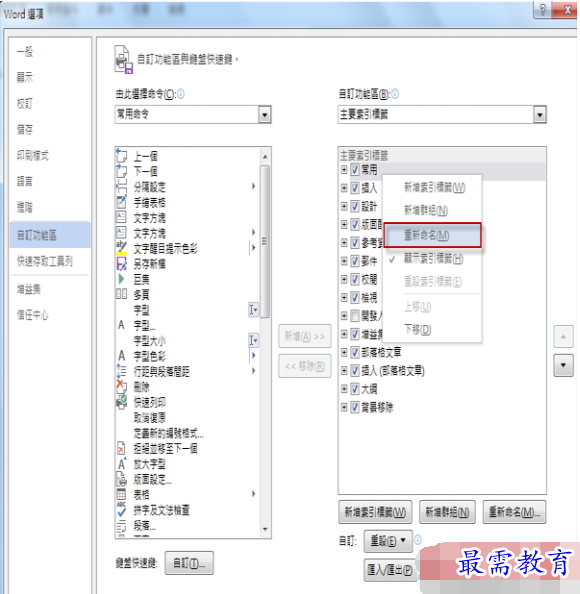Toggle the 郵件 tab checkbox
Image resolution: width=580 pixels, height=594 pixels.
pyautogui.click(x=355, y=261)
